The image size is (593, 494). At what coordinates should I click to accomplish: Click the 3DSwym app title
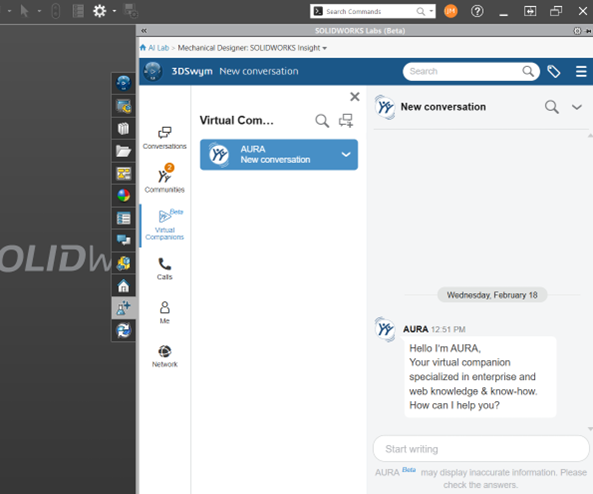pos(192,71)
